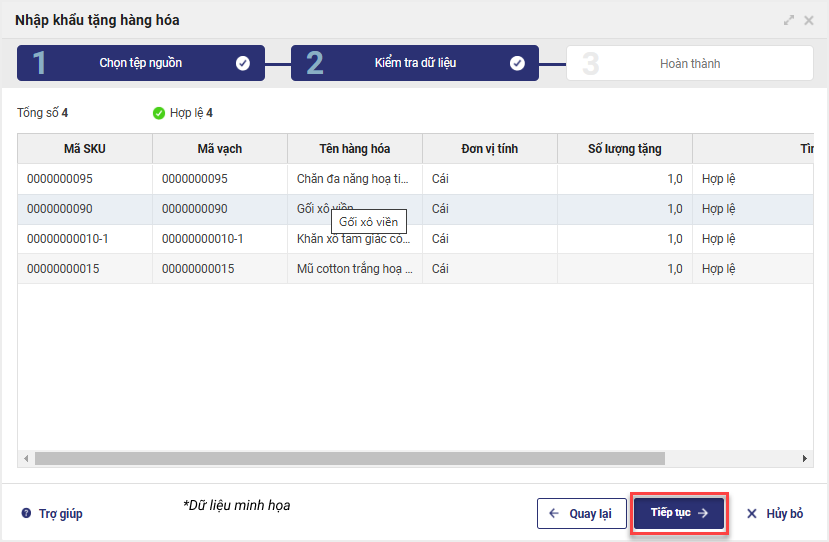Click product name Chăn đa năng hoạ ti...

click(353, 179)
